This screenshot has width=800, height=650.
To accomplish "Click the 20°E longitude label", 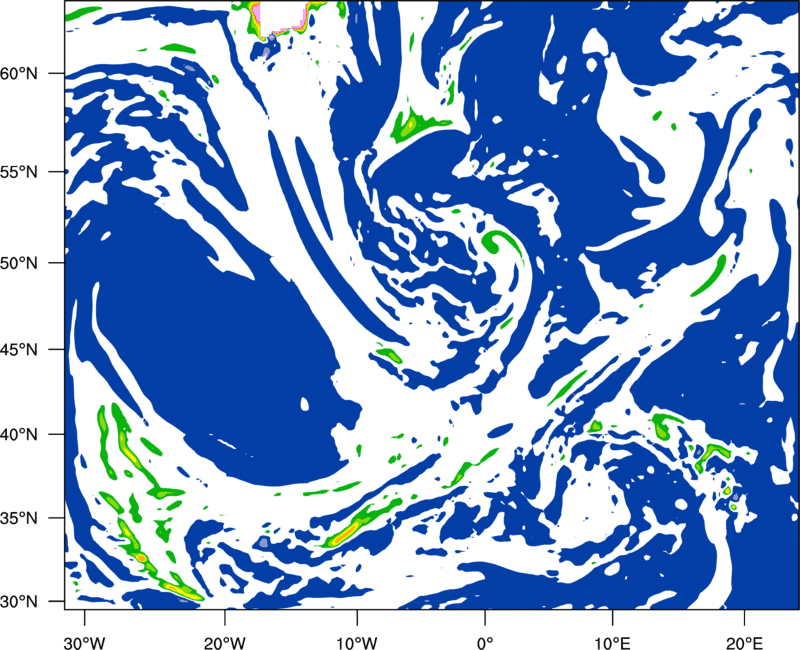I will point(744,643).
